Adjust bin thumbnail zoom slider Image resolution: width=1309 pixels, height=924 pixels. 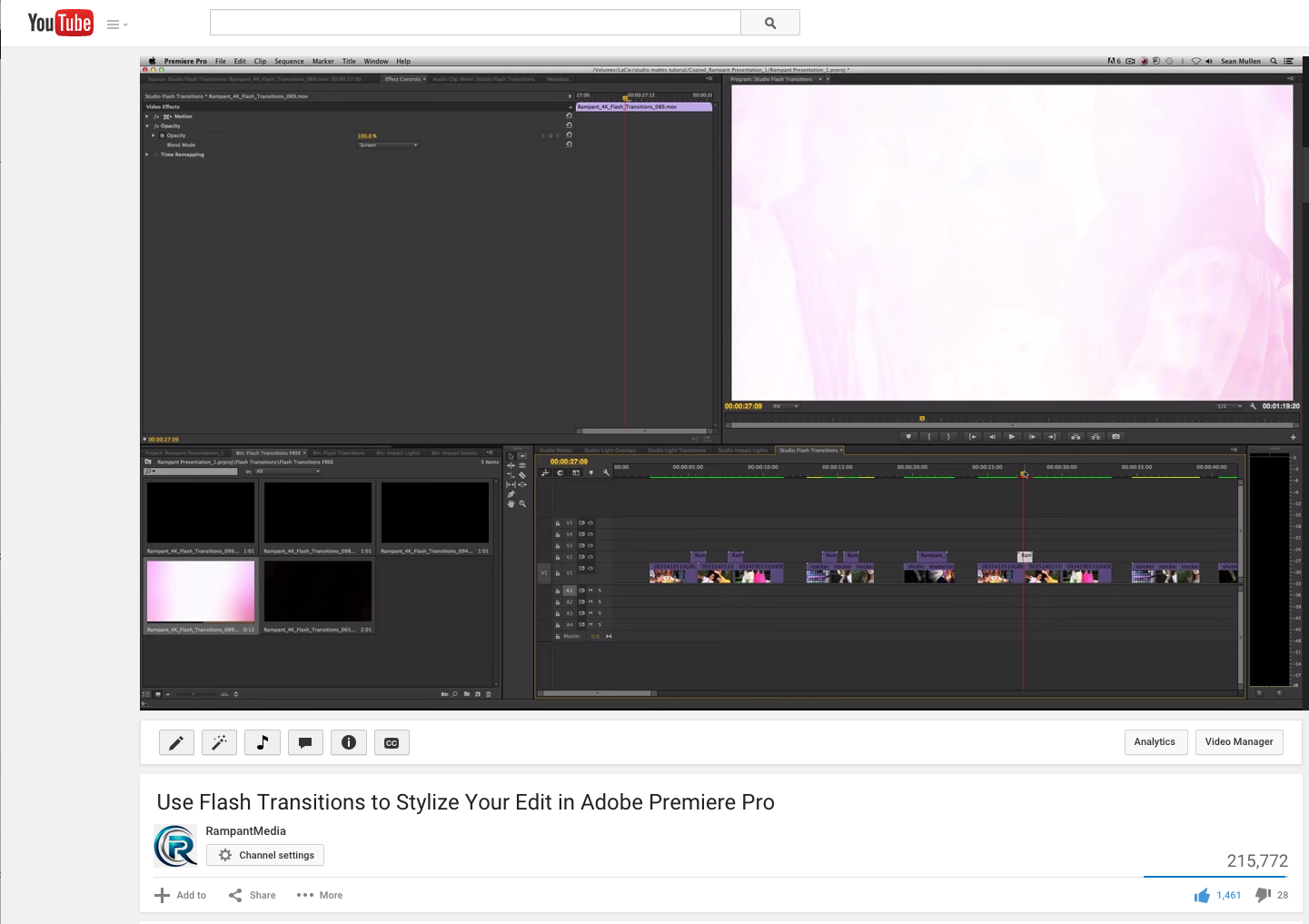(193, 694)
